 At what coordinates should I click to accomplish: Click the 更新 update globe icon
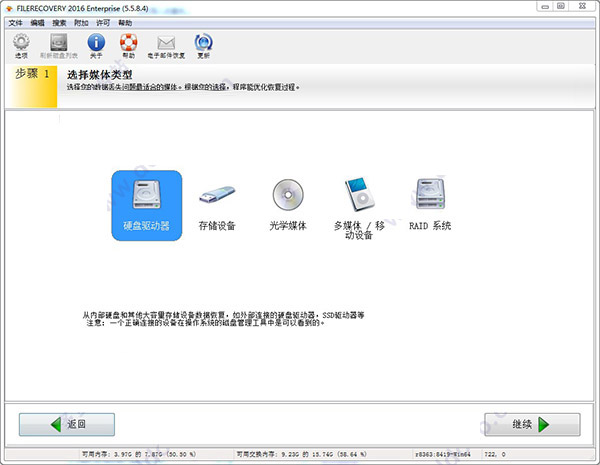coord(204,46)
